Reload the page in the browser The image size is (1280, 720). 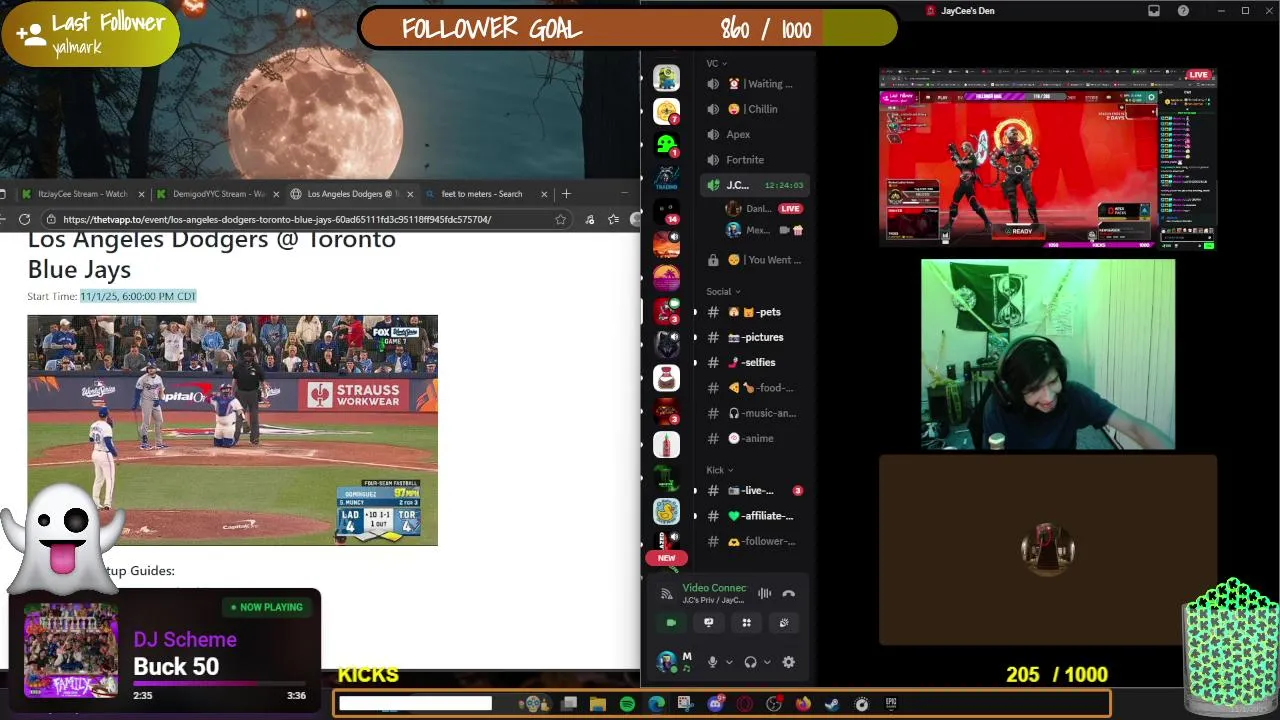click(x=24, y=219)
